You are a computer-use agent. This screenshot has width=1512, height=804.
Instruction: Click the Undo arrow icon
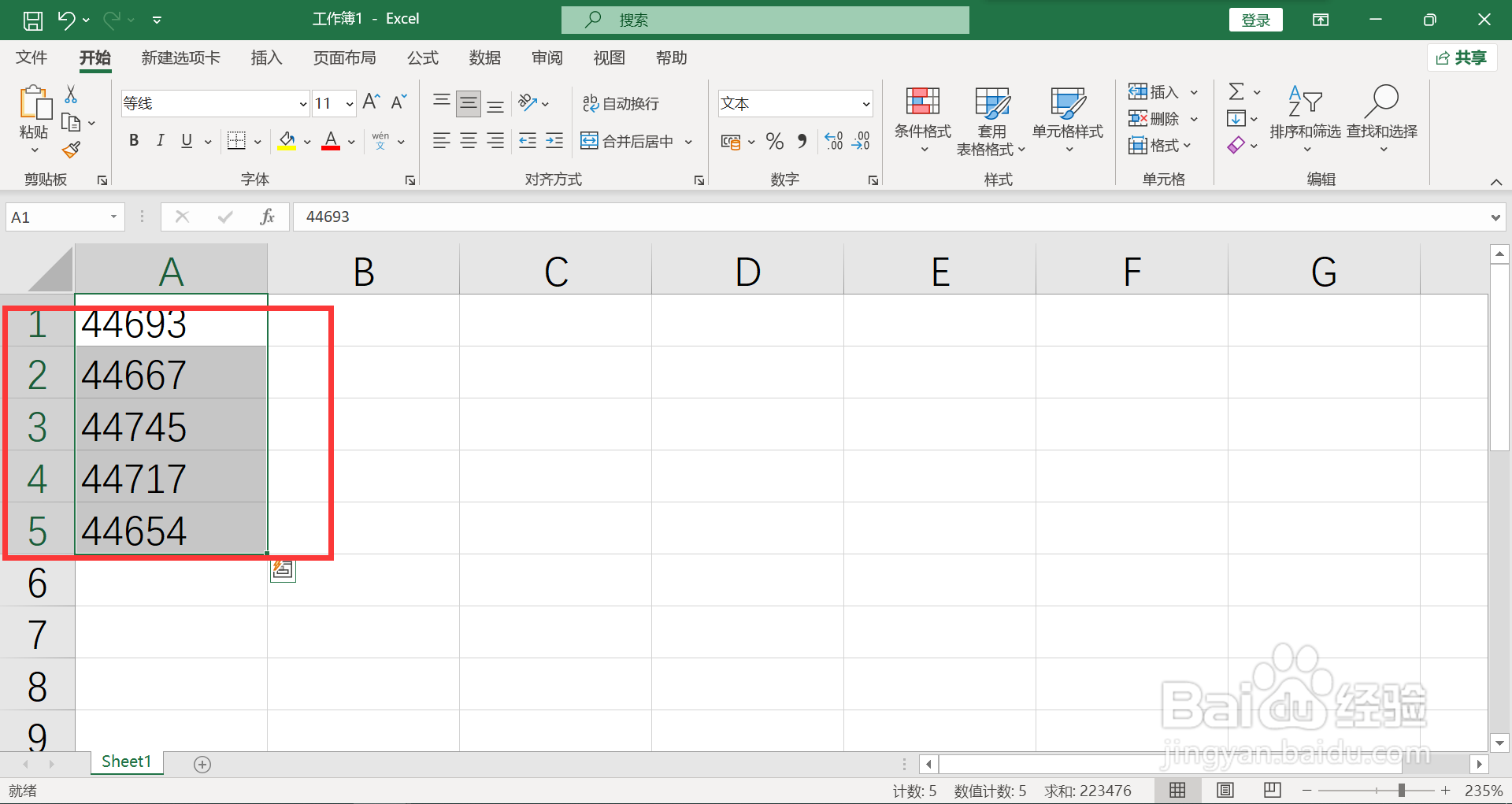pos(66,20)
